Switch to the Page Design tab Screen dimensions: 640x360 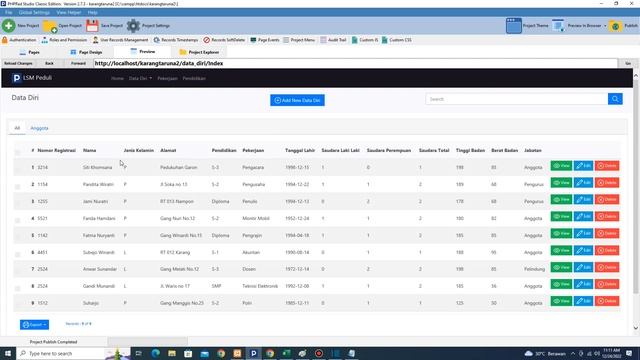click(86, 52)
